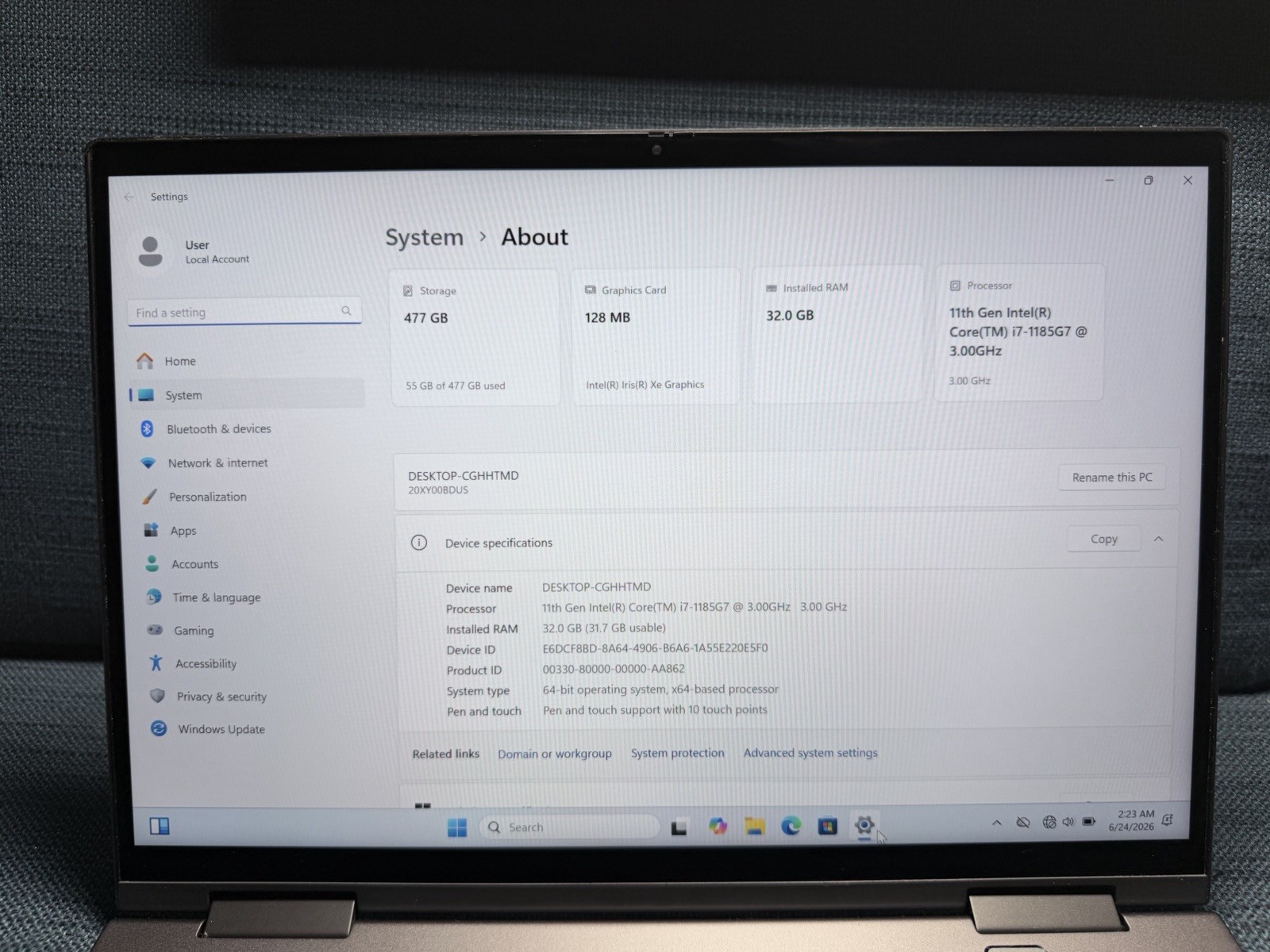Open Domain or workgroup link
The height and width of the screenshot is (952, 1270).
(555, 754)
